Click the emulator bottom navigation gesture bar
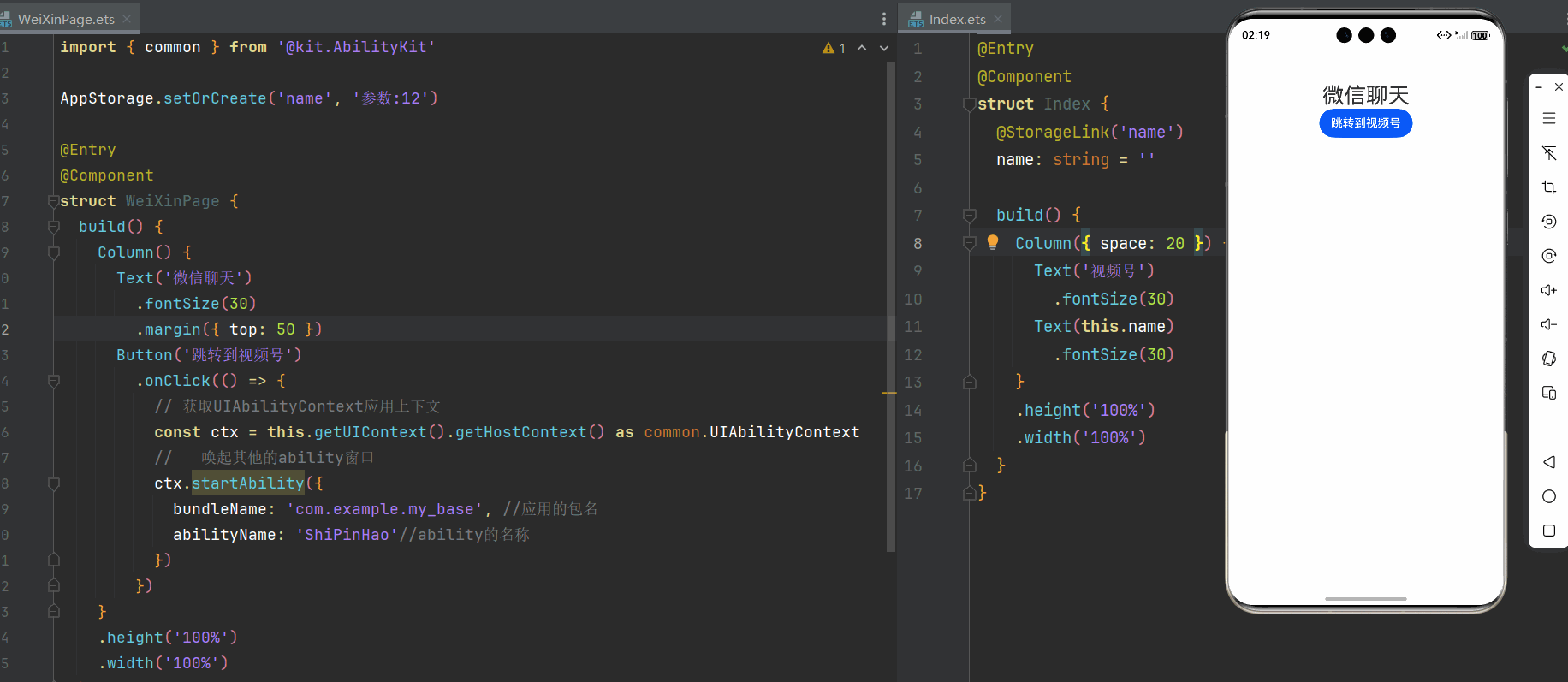1568x682 pixels. (x=1365, y=599)
